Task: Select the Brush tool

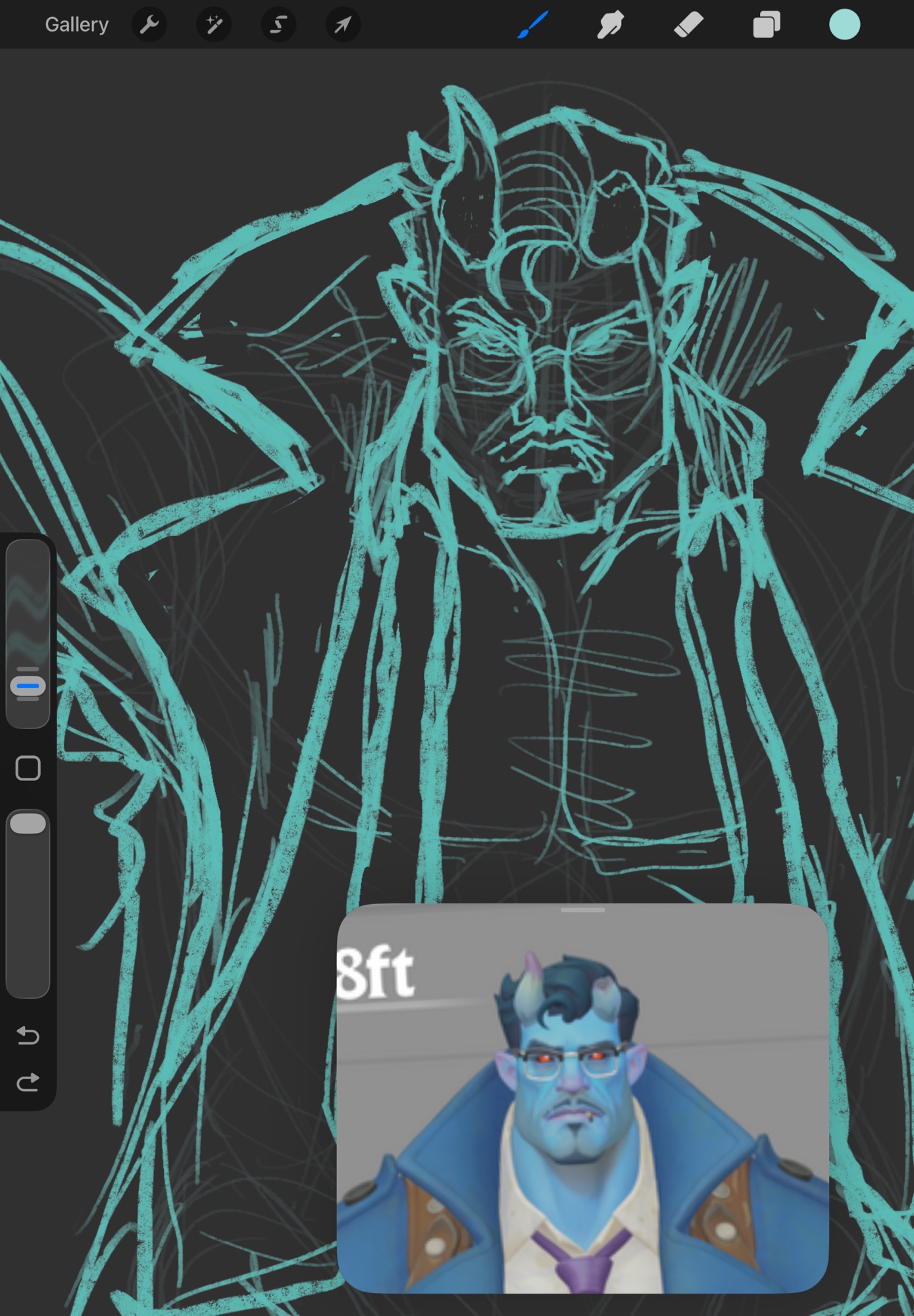Action: tap(532, 25)
